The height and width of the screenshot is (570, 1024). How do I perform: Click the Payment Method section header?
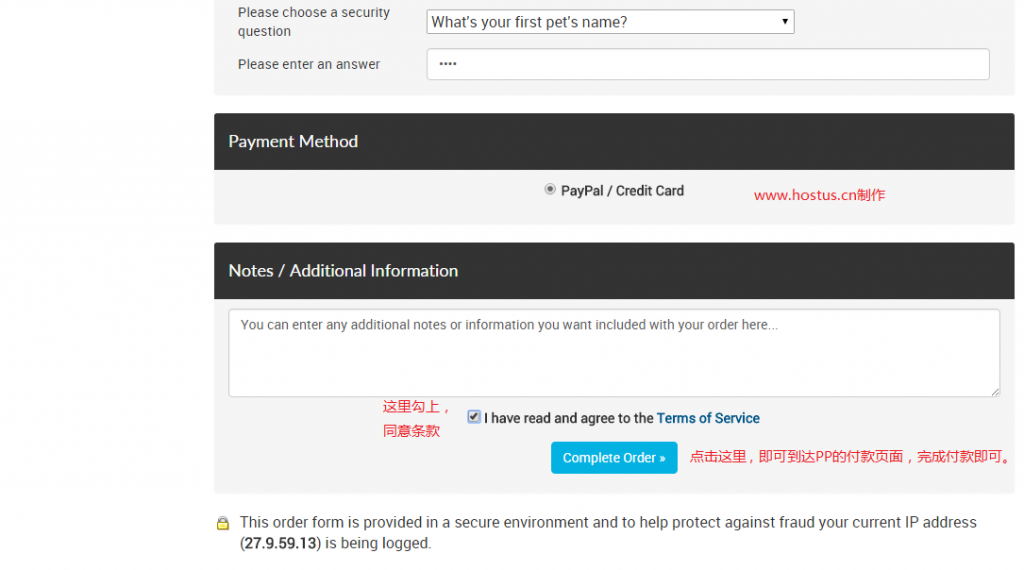293,142
